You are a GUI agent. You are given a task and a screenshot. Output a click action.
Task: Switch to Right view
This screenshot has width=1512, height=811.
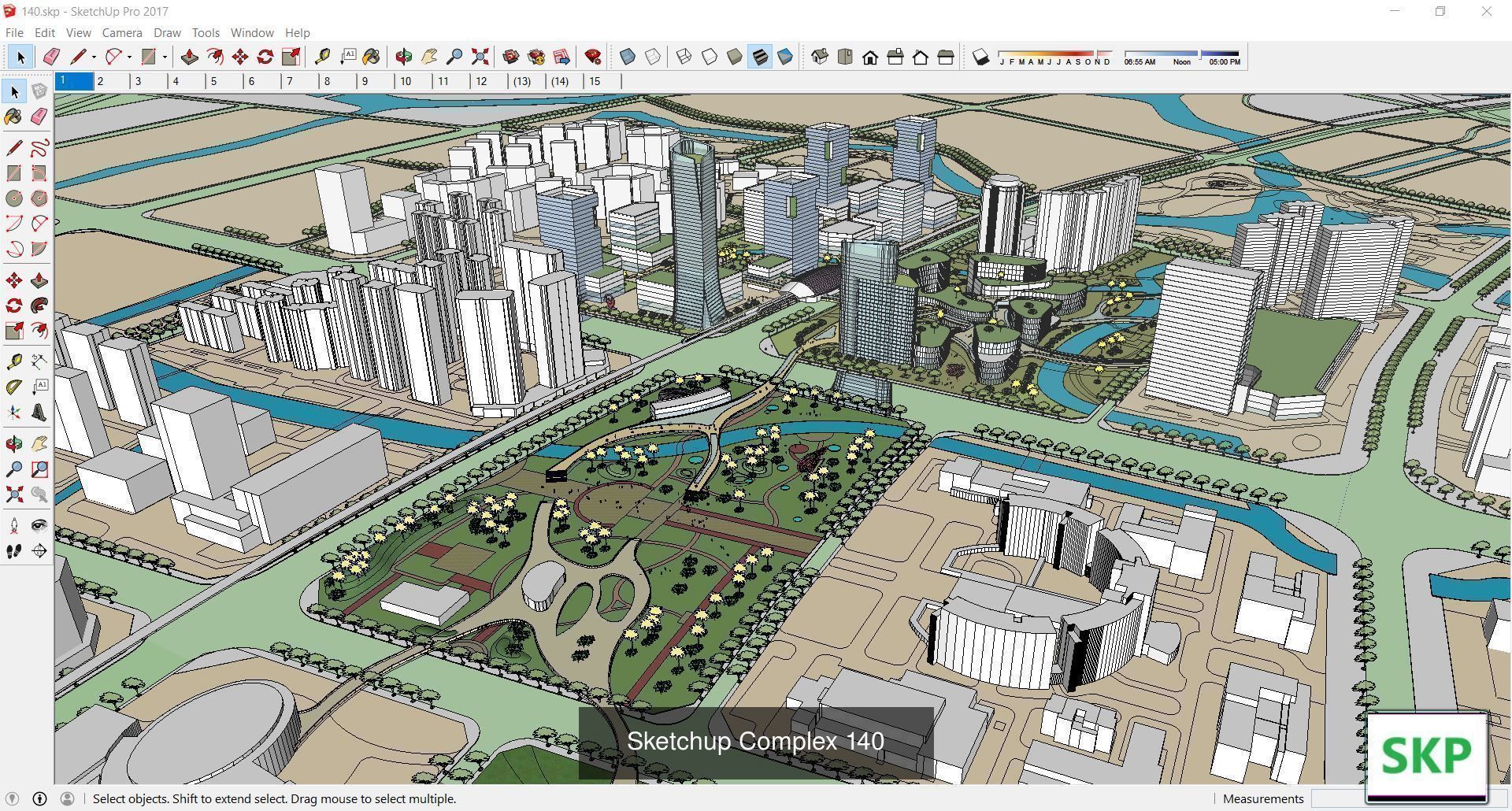(x=895, y=57)
